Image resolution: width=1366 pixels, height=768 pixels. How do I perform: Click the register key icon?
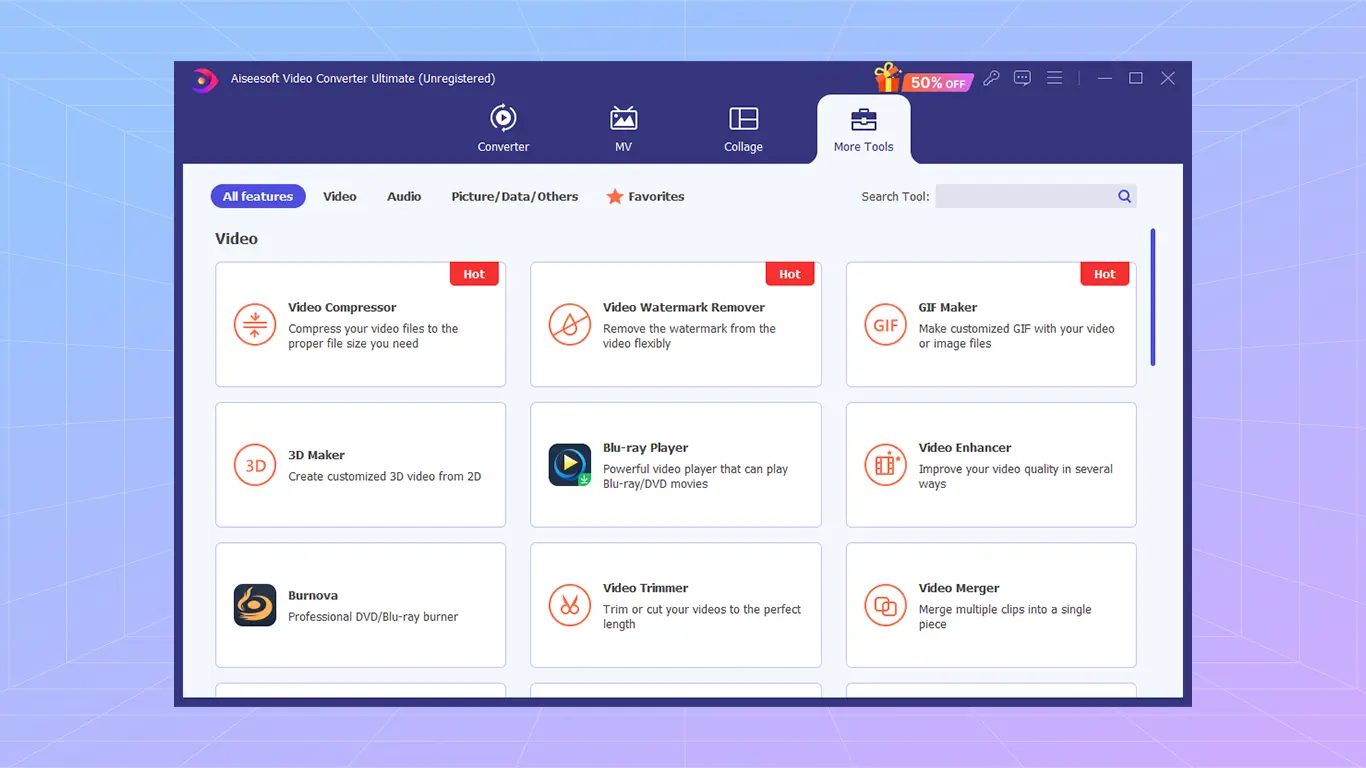[991, 78]
